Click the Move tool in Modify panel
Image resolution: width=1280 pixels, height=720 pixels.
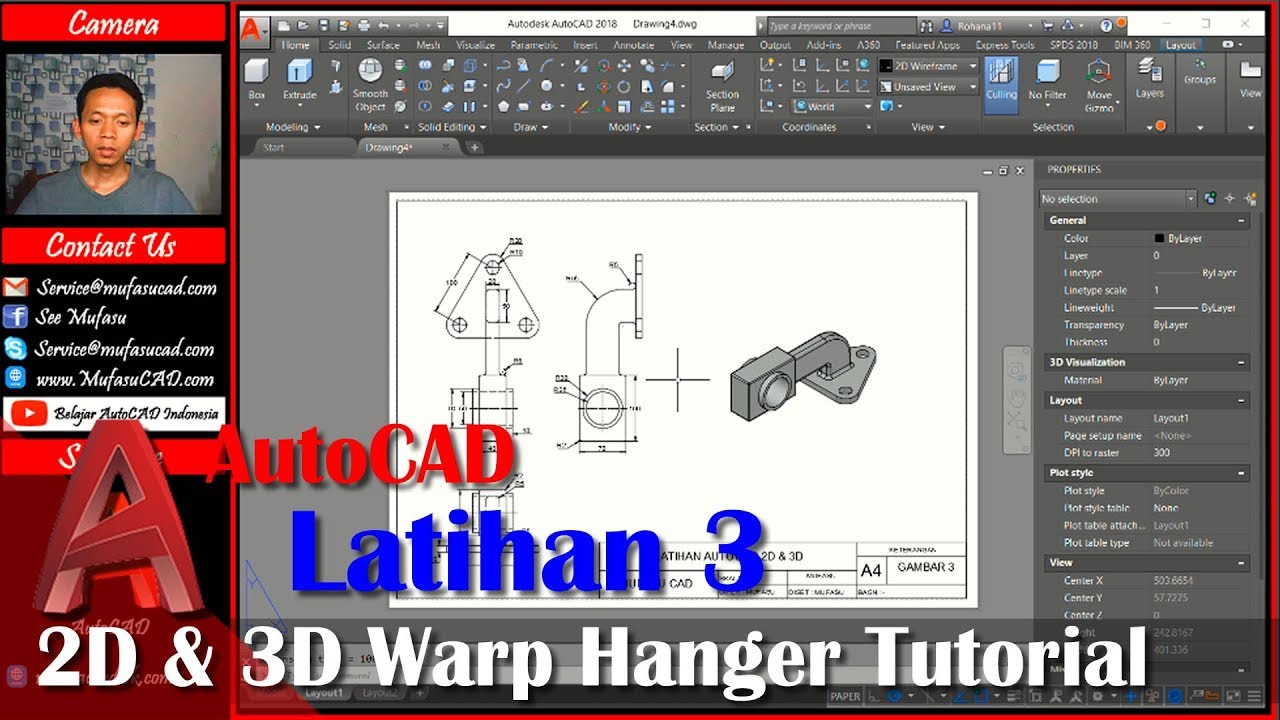625,65
